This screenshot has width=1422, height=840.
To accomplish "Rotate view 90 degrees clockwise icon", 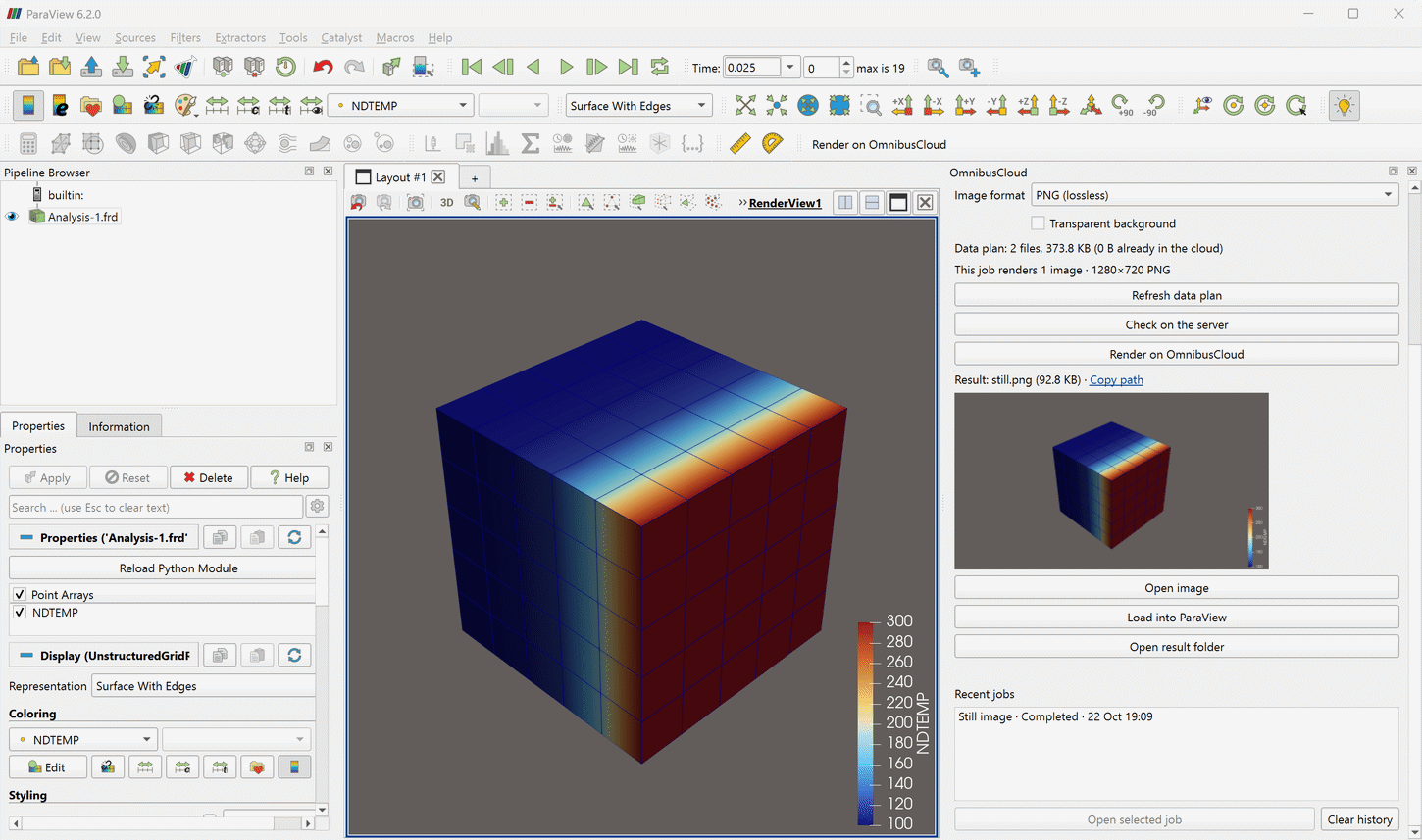I will [1123, 105].
